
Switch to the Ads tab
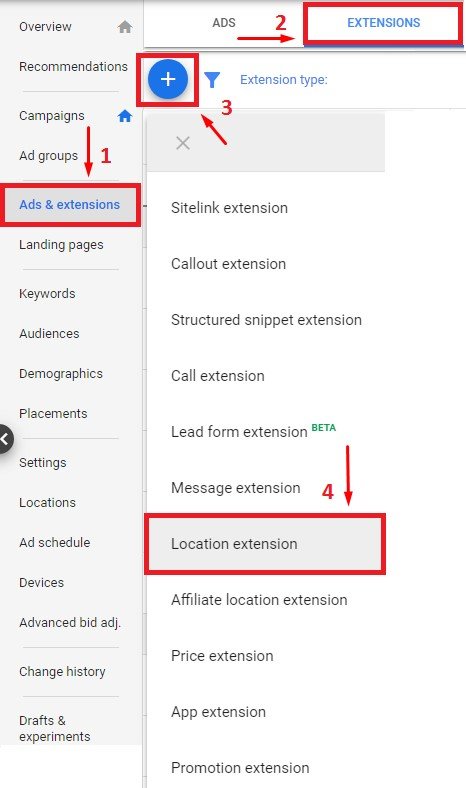224,23
